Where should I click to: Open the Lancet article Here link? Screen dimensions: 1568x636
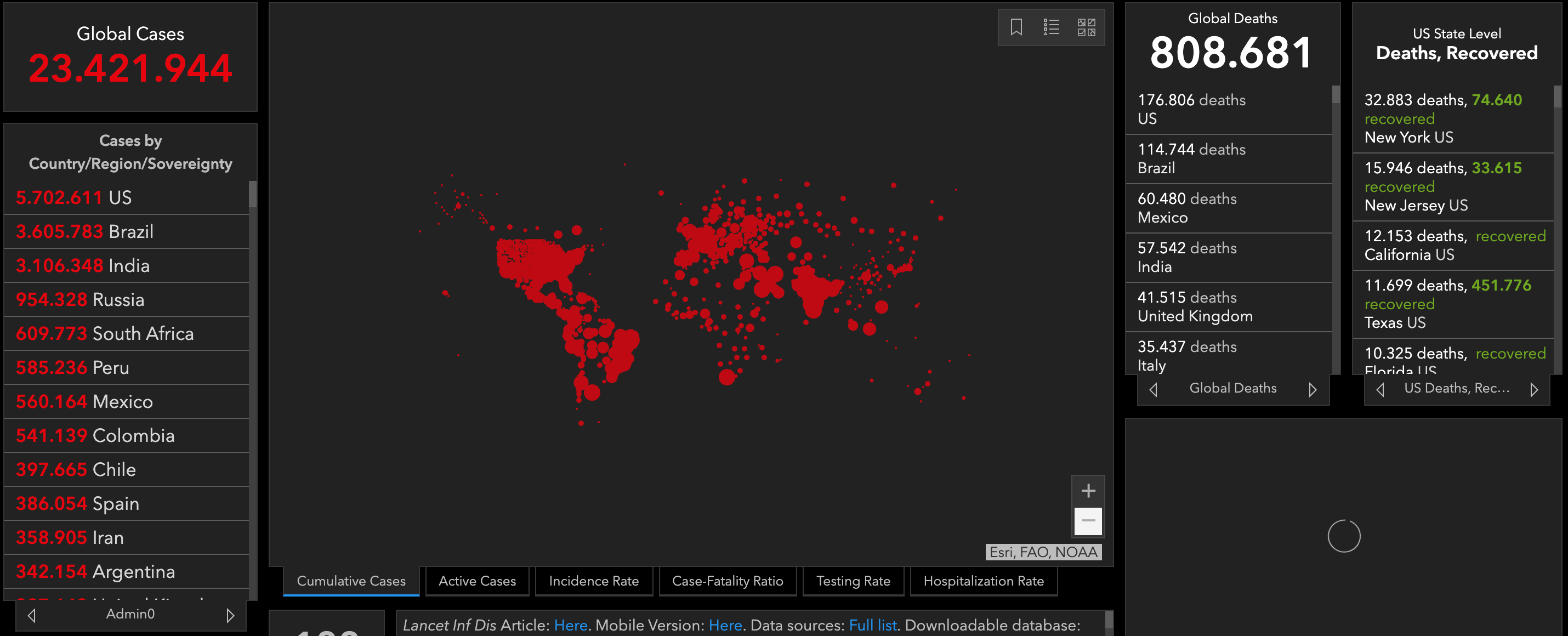coord(570,625)
